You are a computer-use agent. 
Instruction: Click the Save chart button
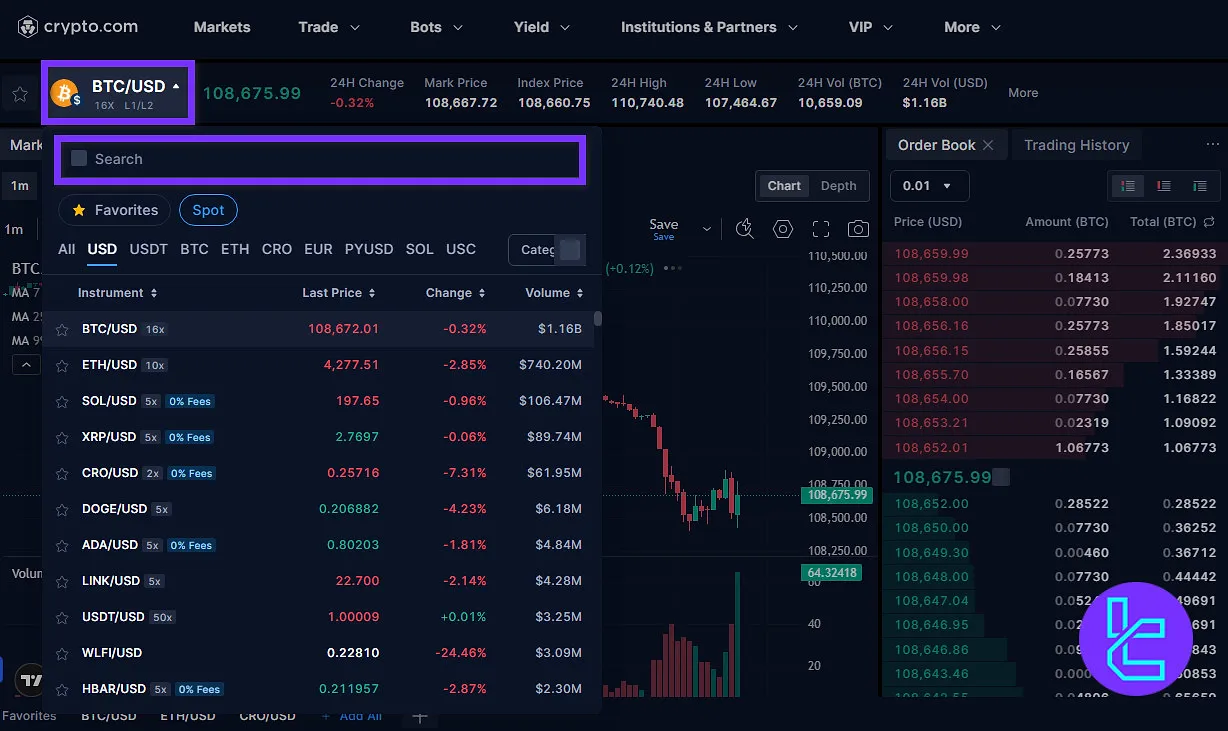[x=664, y=228]
